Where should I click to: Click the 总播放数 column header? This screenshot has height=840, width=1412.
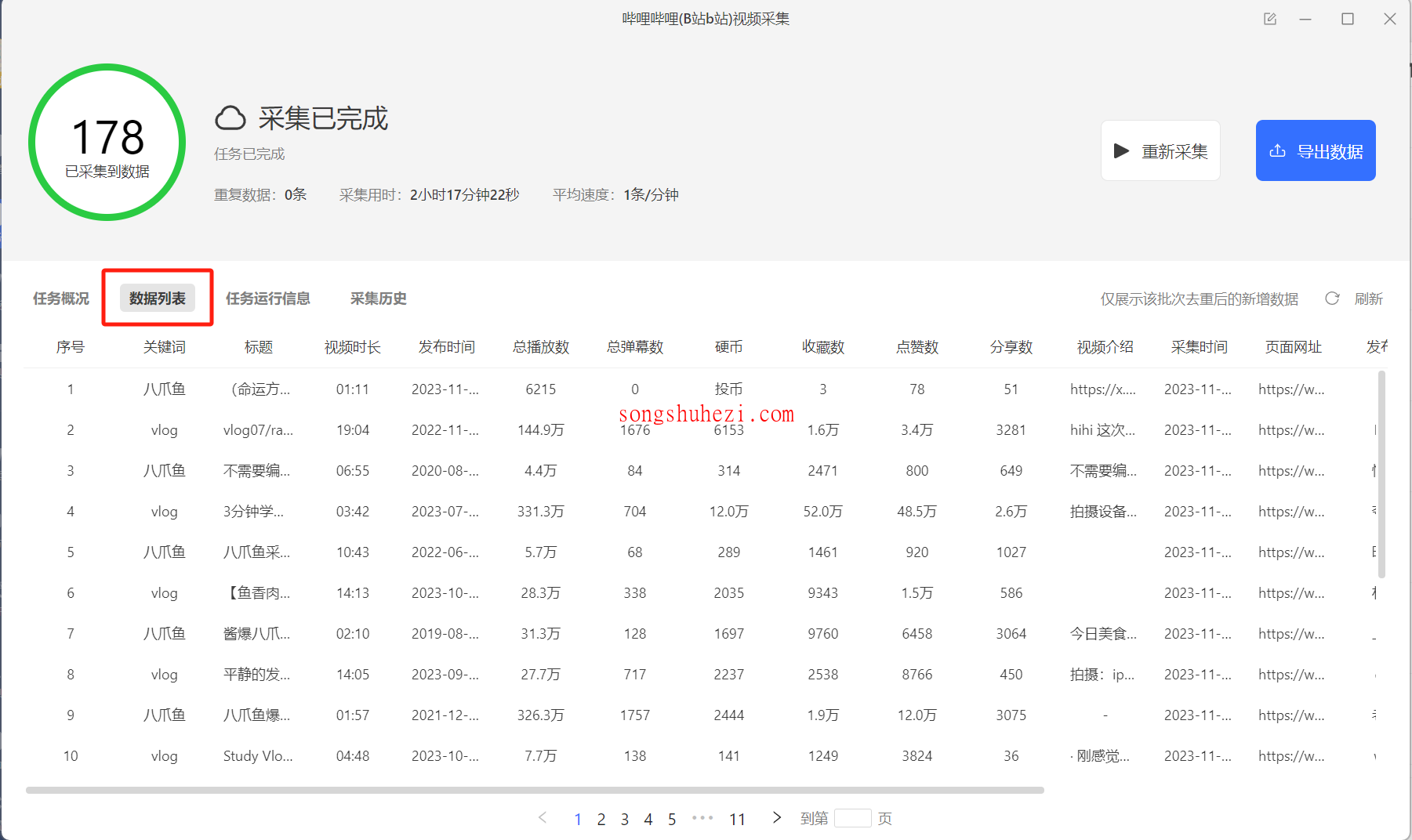[x=541, y=347]
